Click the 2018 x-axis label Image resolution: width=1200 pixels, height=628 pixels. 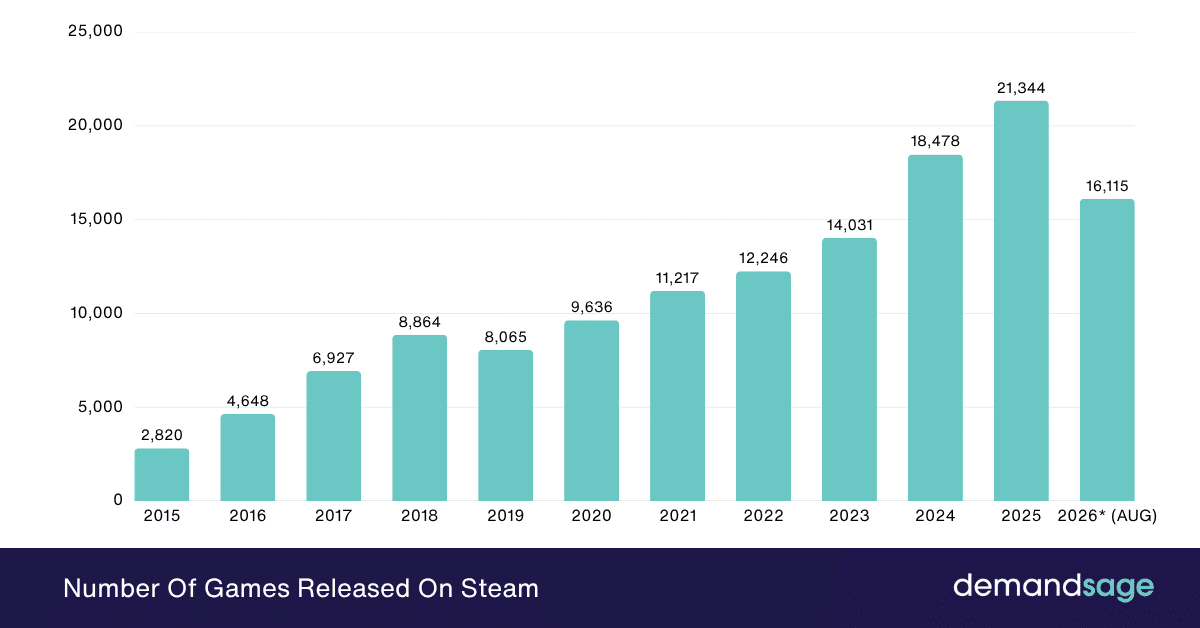click(x=420, y=517)
